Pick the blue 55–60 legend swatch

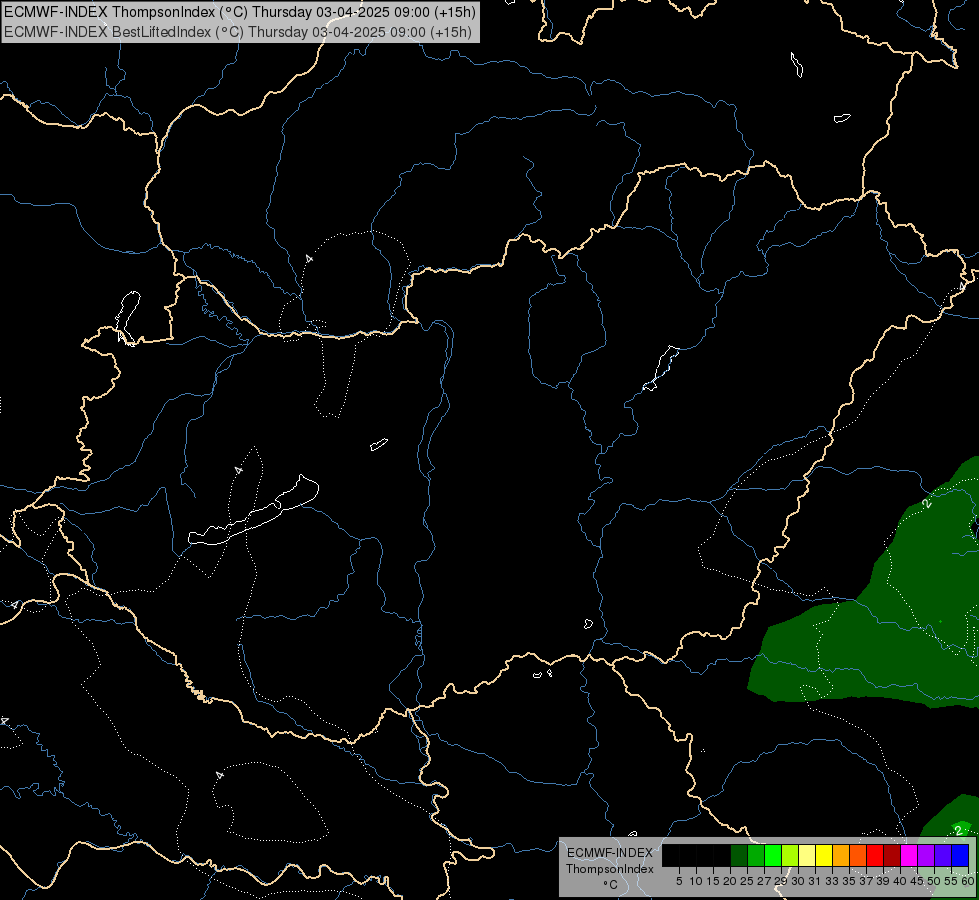tap(960, 855)
